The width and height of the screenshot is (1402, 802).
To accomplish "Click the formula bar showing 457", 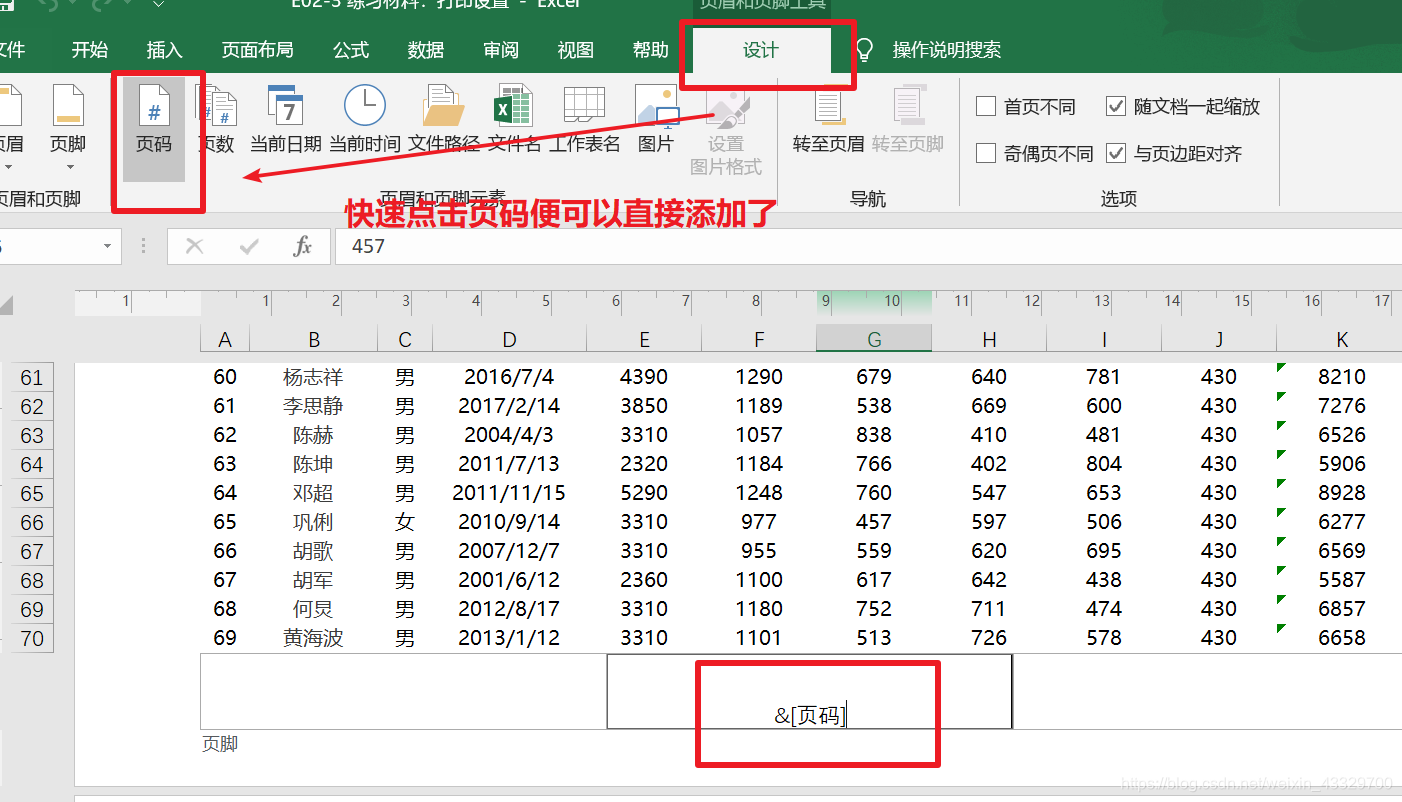I will coord(868,246).
